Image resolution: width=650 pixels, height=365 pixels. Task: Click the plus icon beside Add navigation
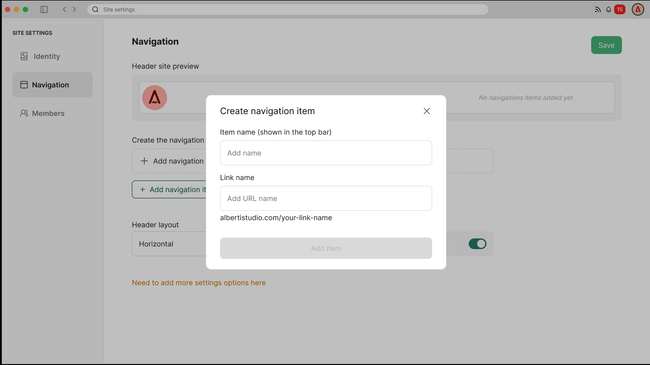click(x=144, y=161)
